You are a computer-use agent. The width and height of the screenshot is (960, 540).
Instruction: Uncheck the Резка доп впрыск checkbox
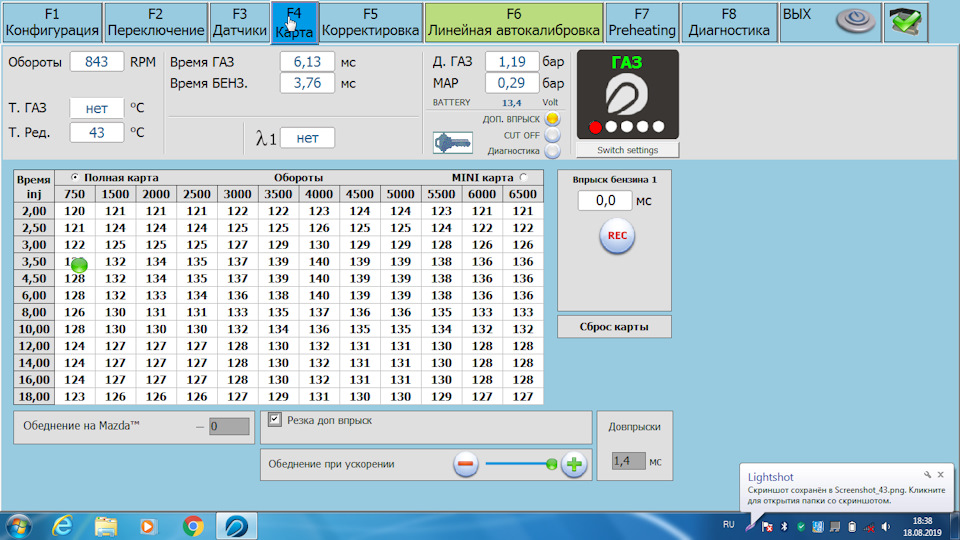(275, 420)
